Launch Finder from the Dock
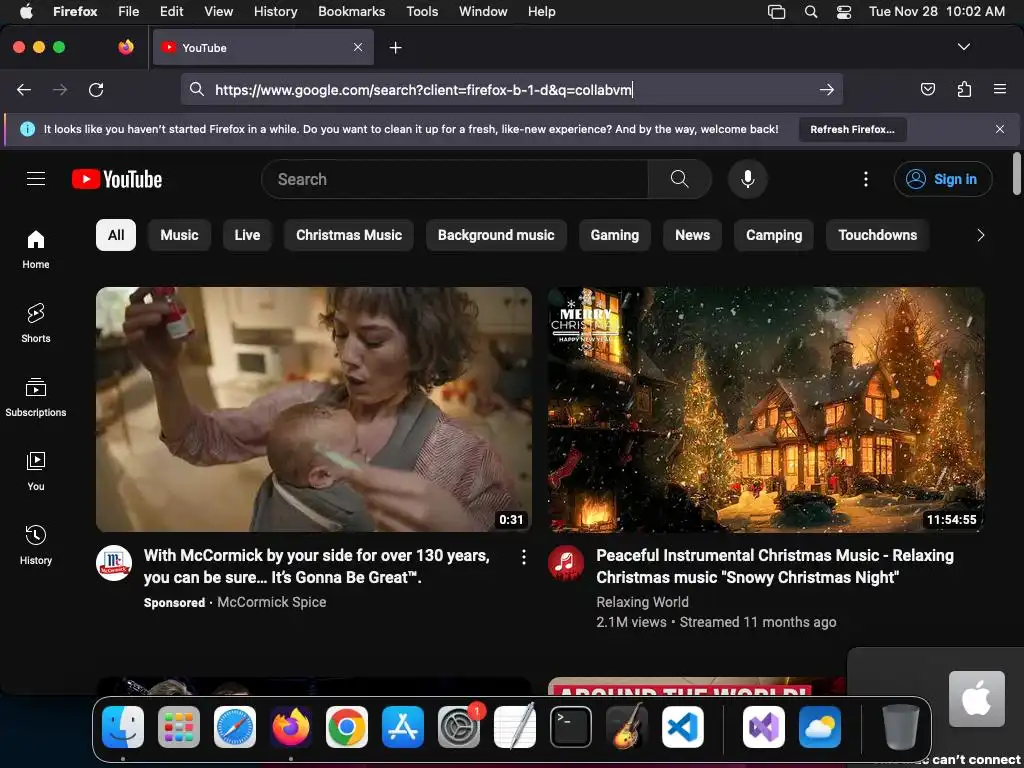Viewport: 1024px width, 768px height. (x=123, y=727)
